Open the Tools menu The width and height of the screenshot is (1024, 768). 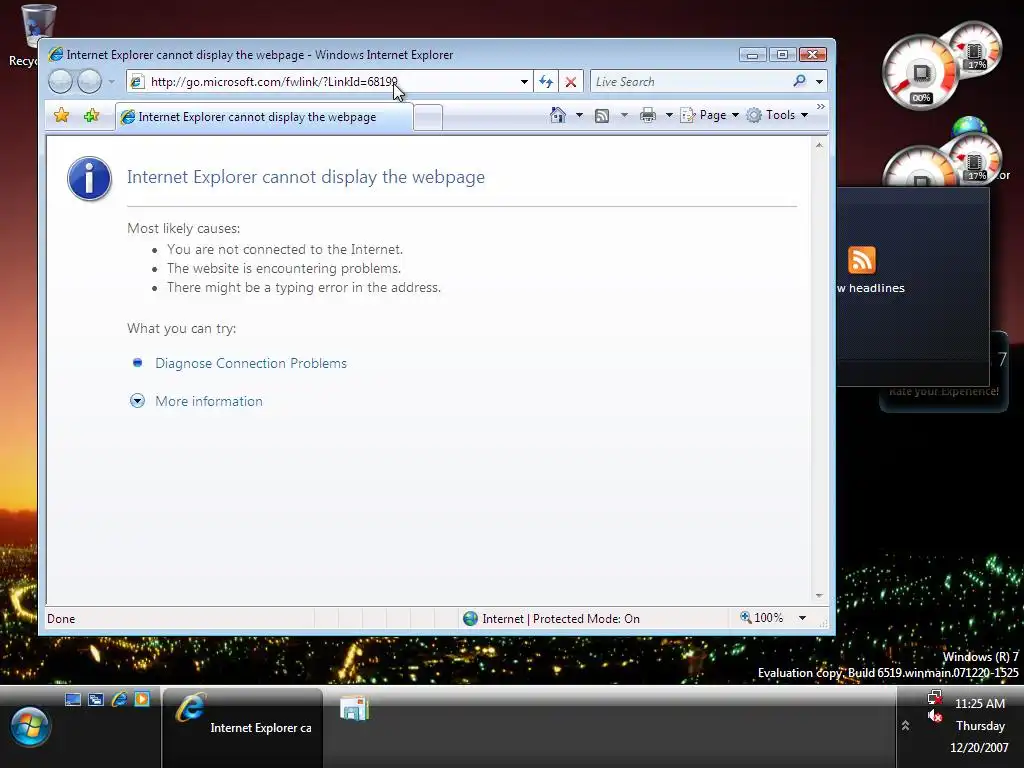778,115
